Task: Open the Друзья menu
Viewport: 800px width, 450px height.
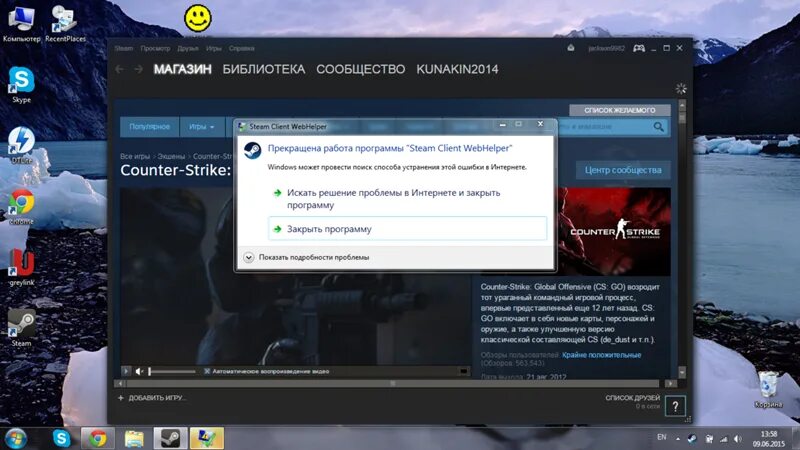Action: tap(188, 48)
